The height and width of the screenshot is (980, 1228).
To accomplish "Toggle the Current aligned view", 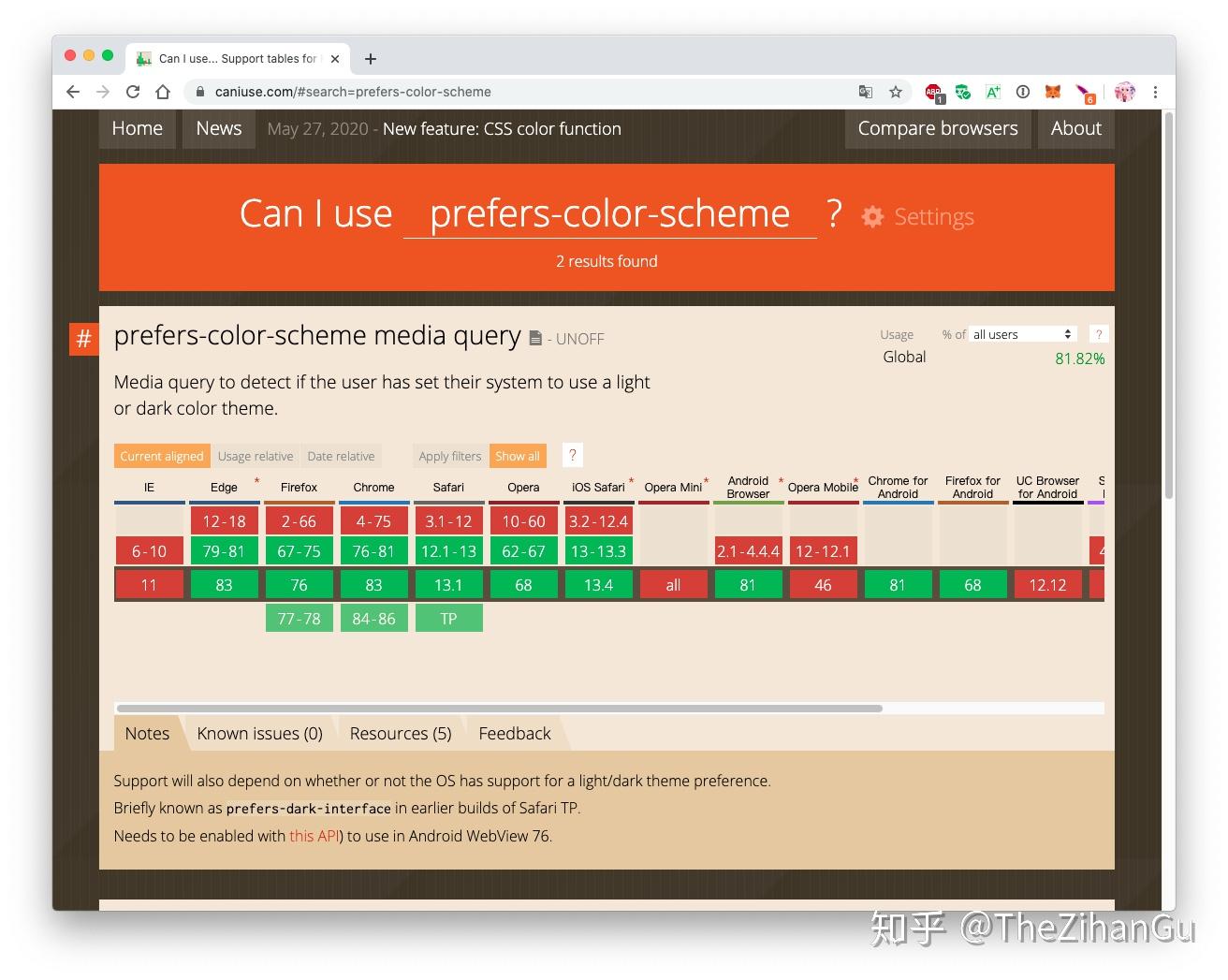I will coord(161,456).
